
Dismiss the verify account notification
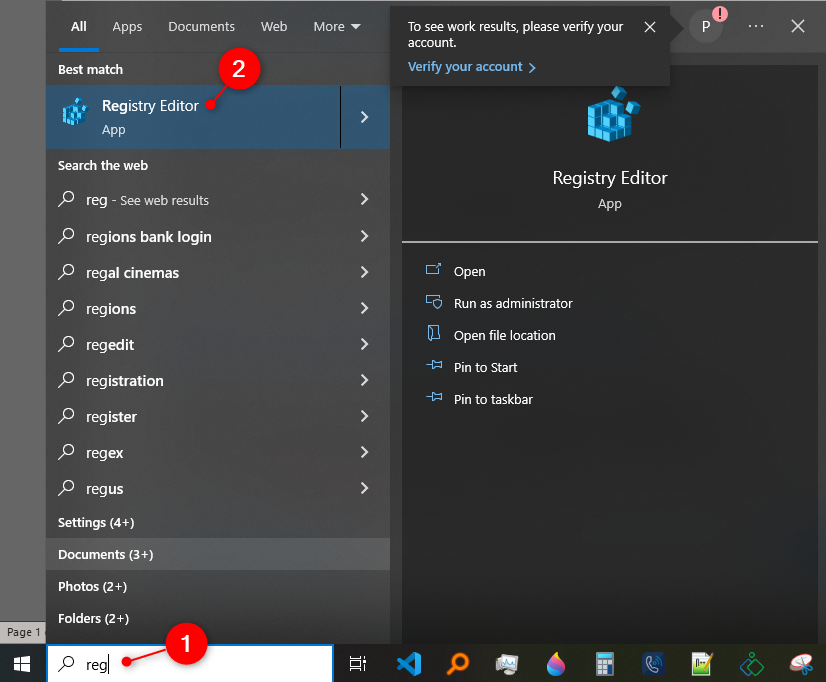[650, 27]
